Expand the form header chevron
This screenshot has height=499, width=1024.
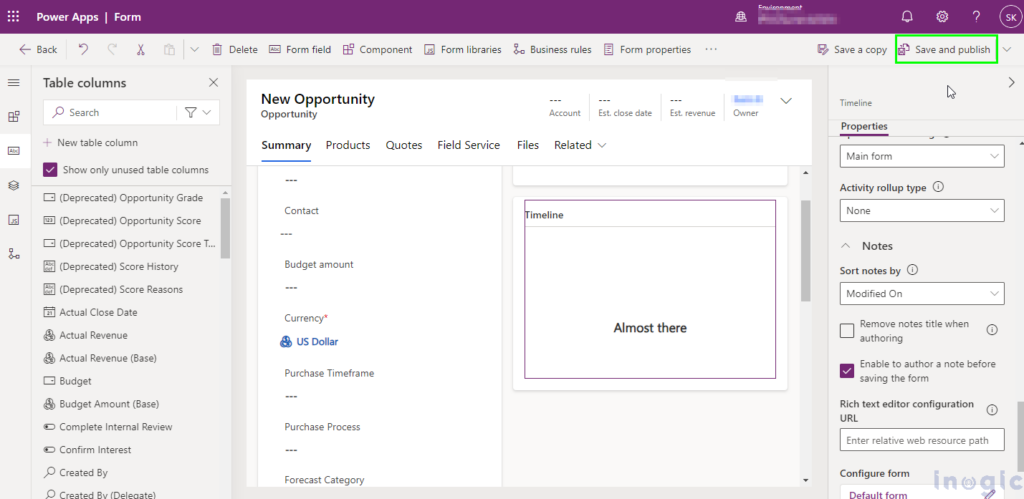[786, 101]
